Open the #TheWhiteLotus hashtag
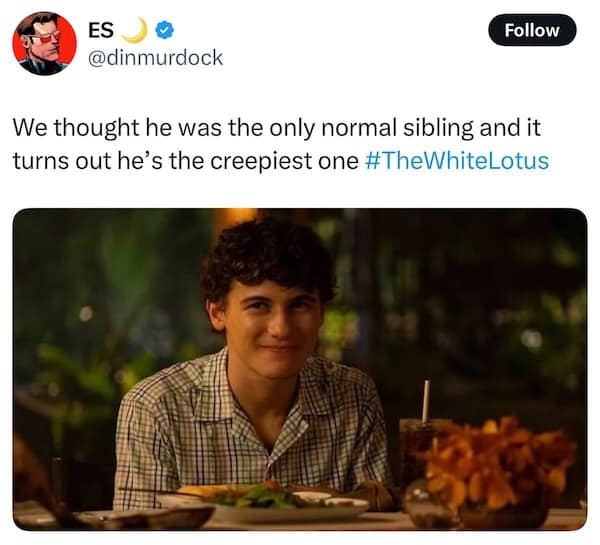The height and width of the screenshot is (545, 600). (457, 160)
